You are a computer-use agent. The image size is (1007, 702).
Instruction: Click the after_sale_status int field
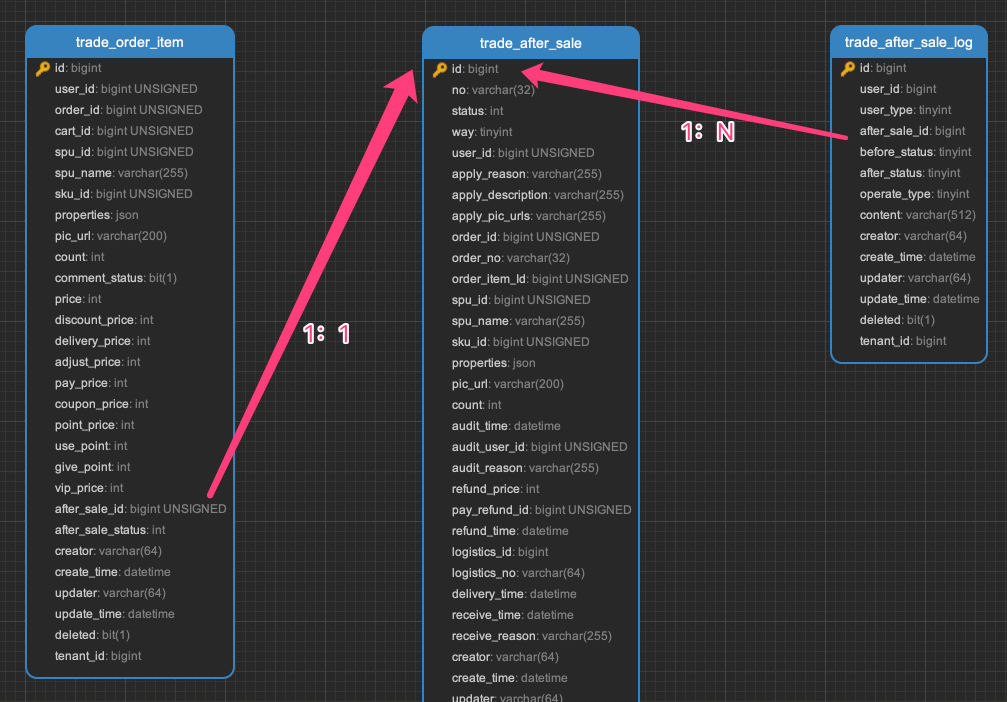tap(110, 530)
